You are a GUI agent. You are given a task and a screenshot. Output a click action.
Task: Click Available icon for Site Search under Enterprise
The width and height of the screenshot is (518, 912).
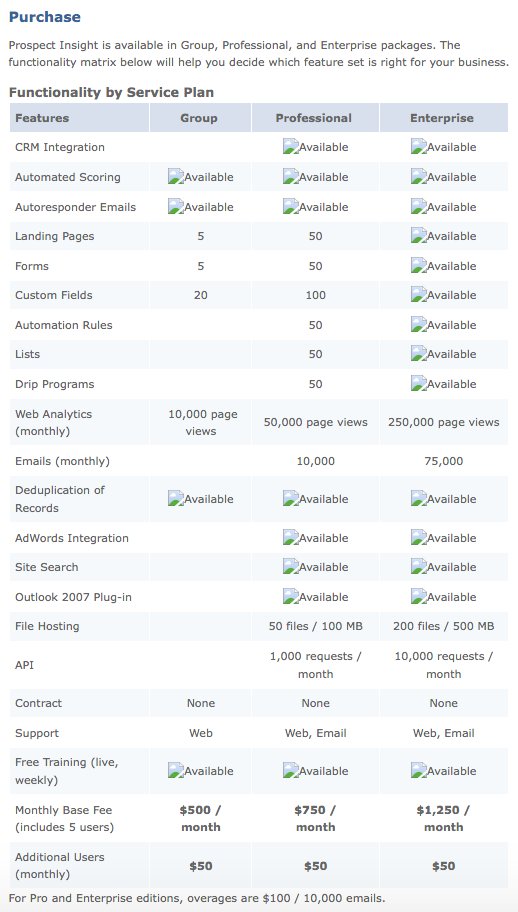click(444, 567)
